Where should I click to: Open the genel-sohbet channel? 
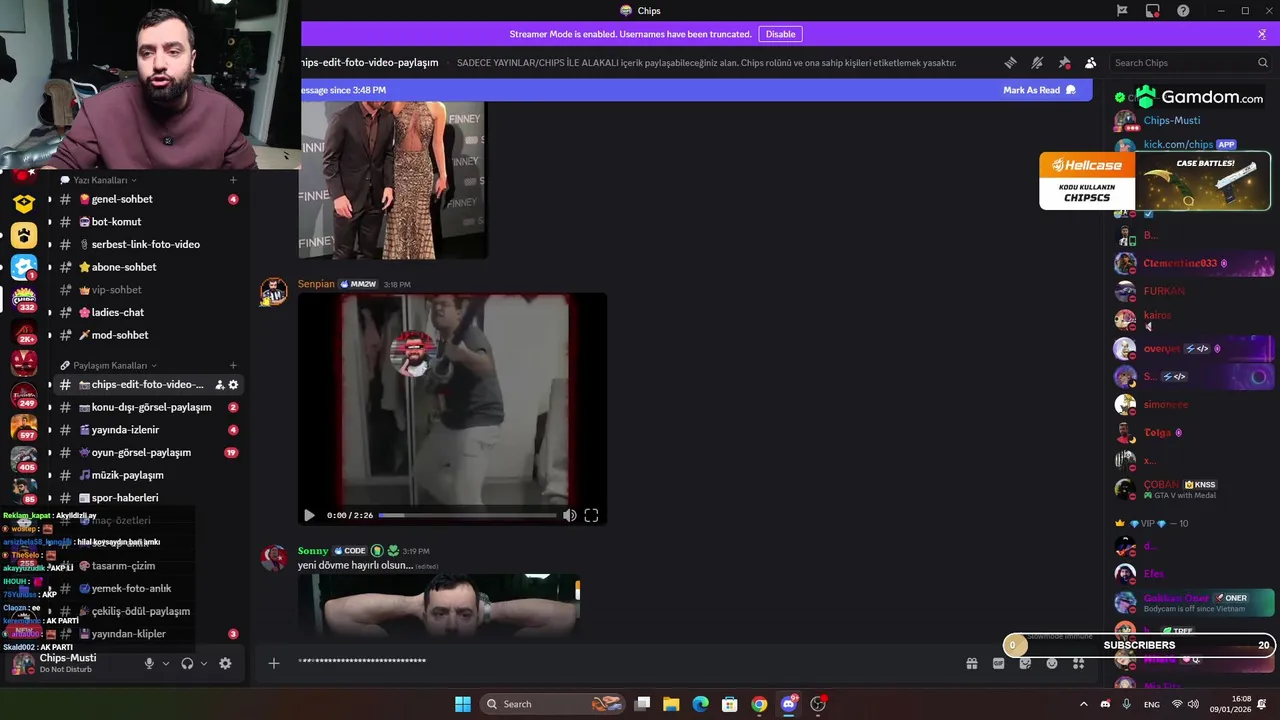(148, 199)
